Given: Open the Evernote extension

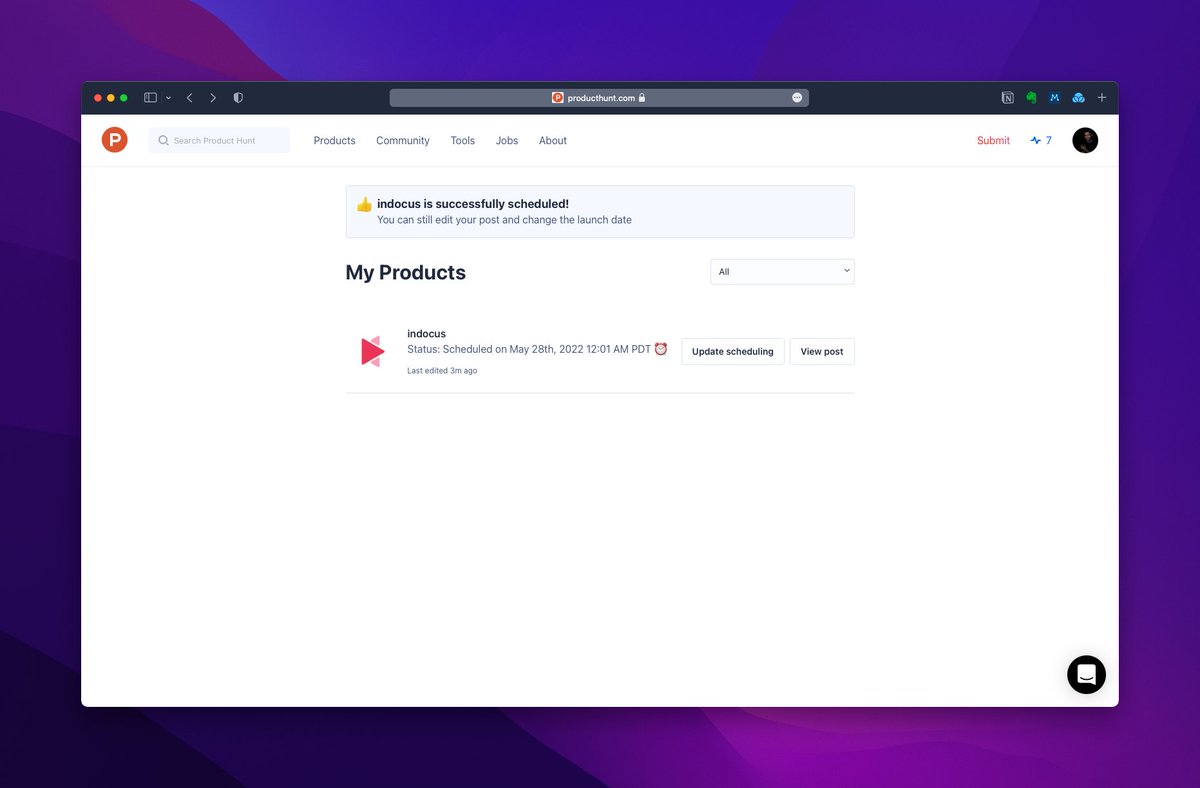Looking at the screenshot, I should (1031, 98).
